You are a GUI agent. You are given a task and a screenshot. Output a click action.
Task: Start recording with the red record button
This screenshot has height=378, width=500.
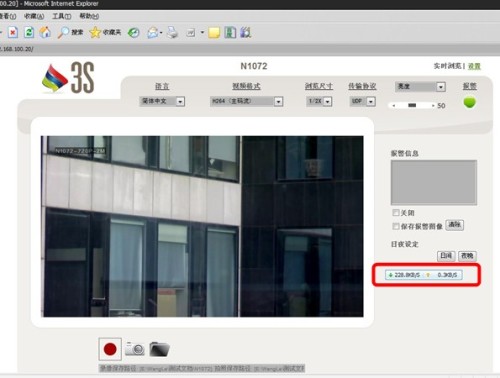110,349
